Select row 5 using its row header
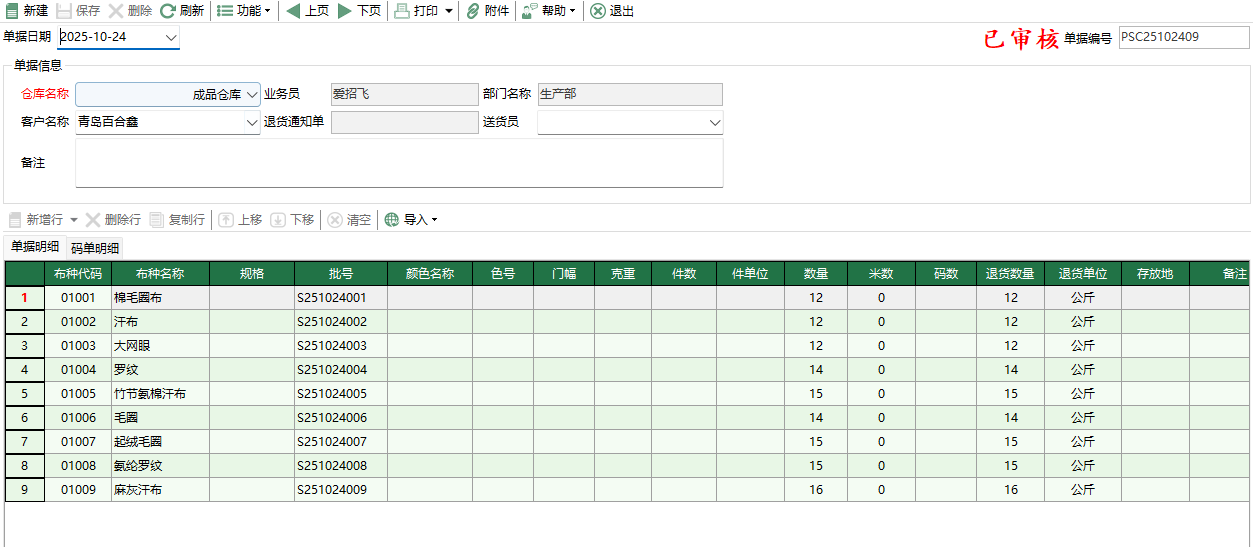Image resolution: width=1253 pixels, height=547 pixels. (25, 393)
